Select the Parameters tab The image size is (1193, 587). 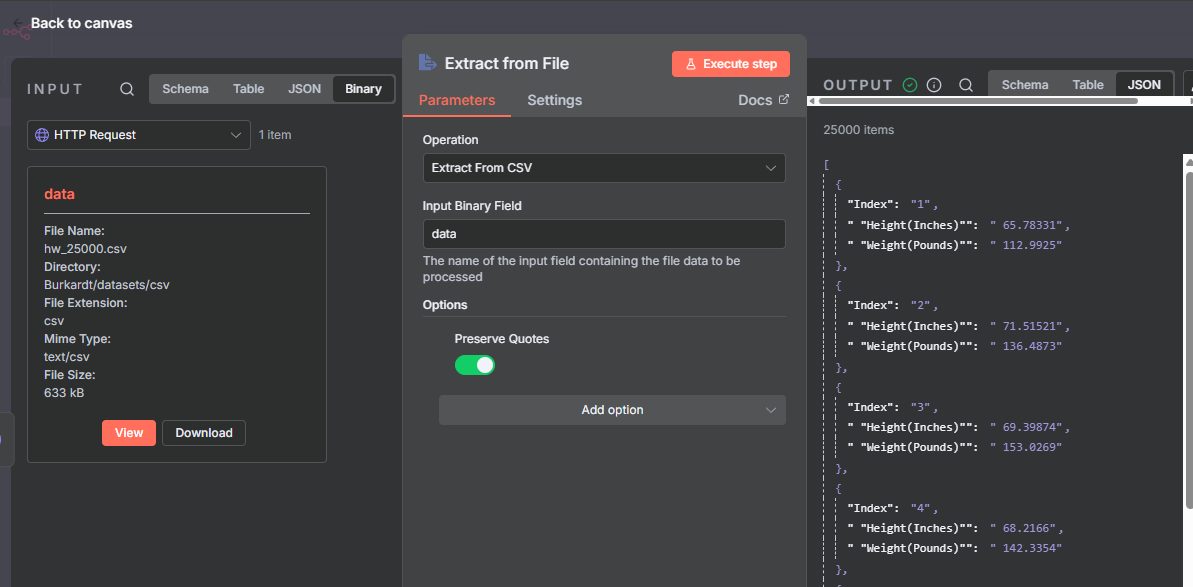(456, 100)
